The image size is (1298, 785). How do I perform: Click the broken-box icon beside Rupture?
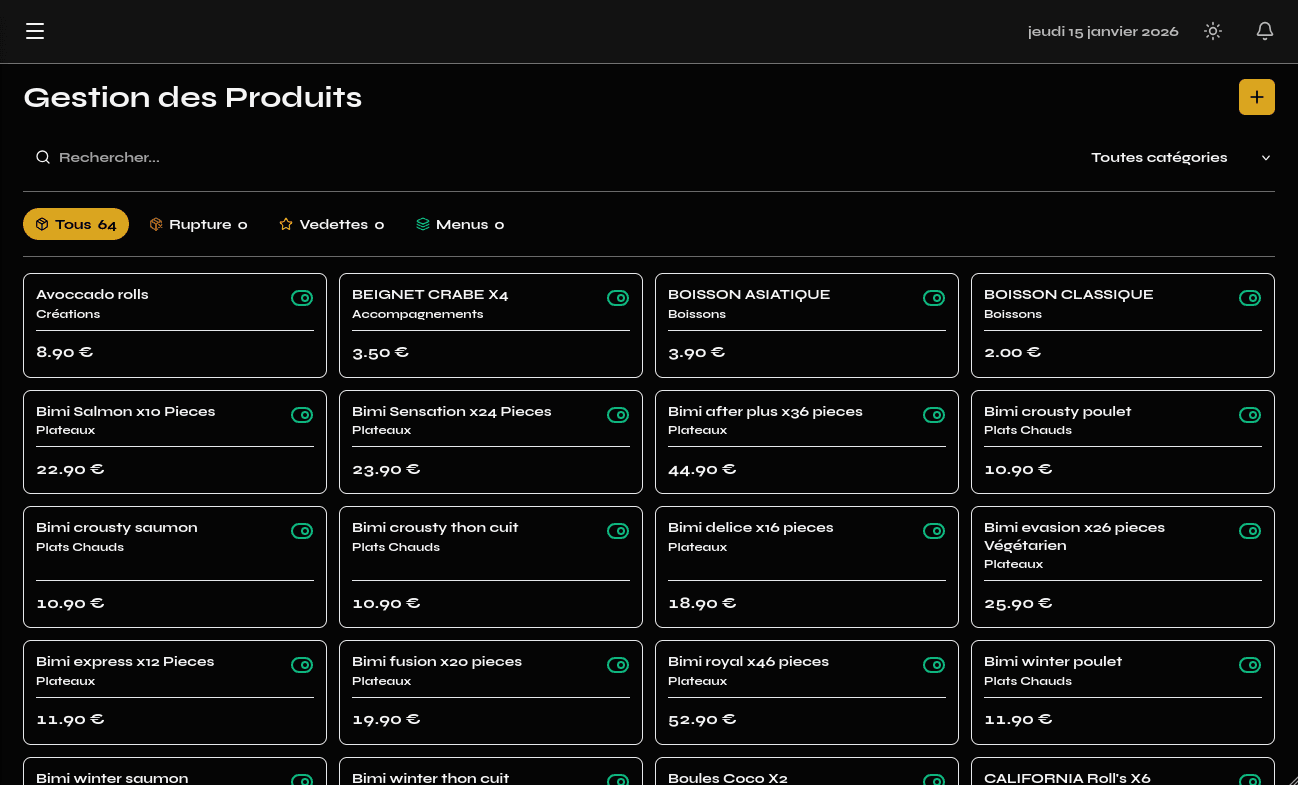pos(156,224)
